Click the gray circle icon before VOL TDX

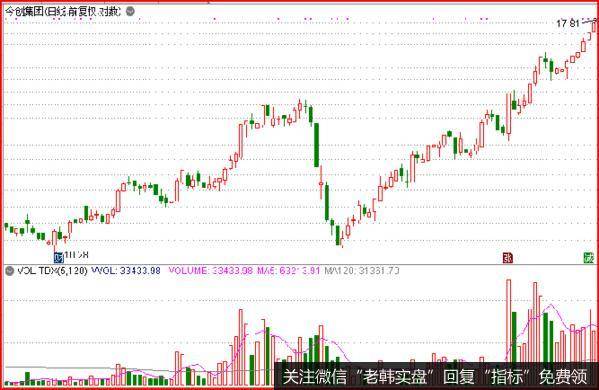coord(10,271)
